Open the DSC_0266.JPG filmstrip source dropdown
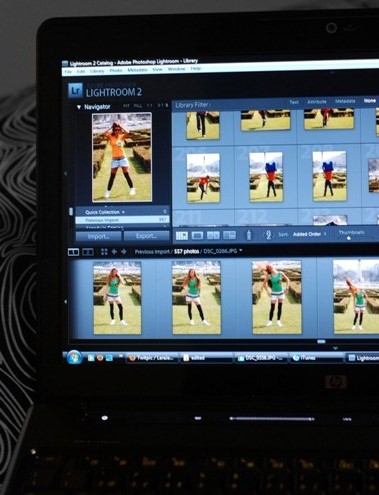This screenshot has width=379, height=495. point(241,251)
